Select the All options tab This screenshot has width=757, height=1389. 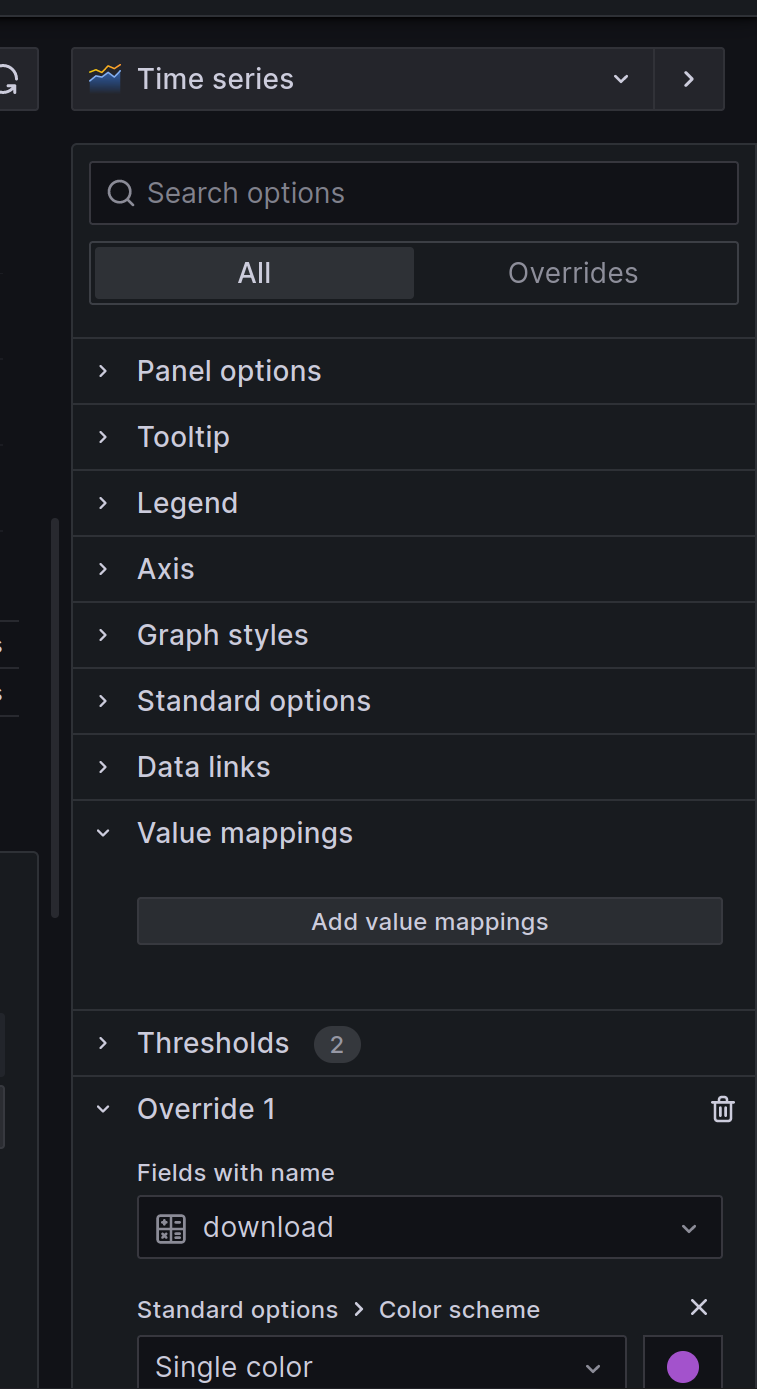click(254, 273)
